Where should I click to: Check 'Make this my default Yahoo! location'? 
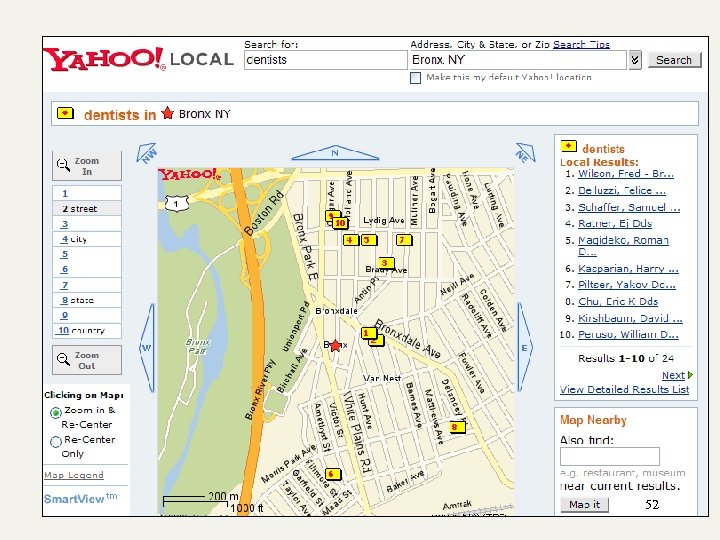[x=415, y=78]
